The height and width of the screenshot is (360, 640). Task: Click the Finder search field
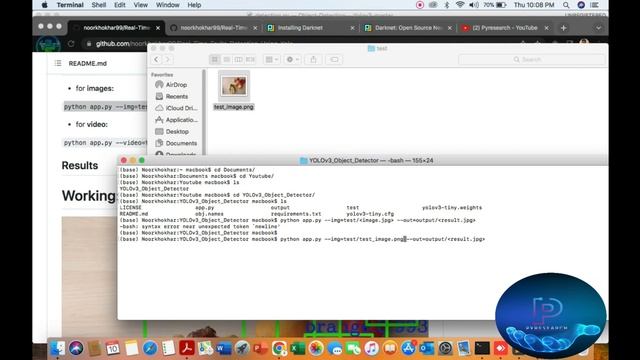click(532, 60)
